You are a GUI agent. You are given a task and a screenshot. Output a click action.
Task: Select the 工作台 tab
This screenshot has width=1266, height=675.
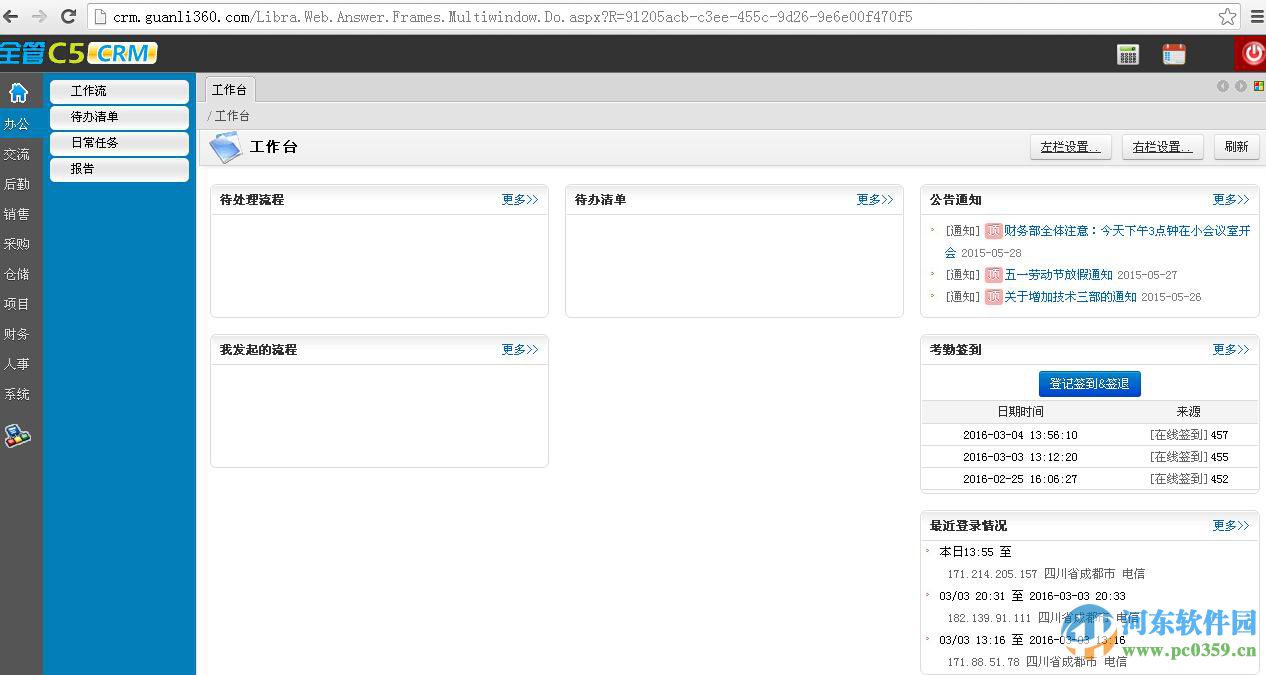230,88
